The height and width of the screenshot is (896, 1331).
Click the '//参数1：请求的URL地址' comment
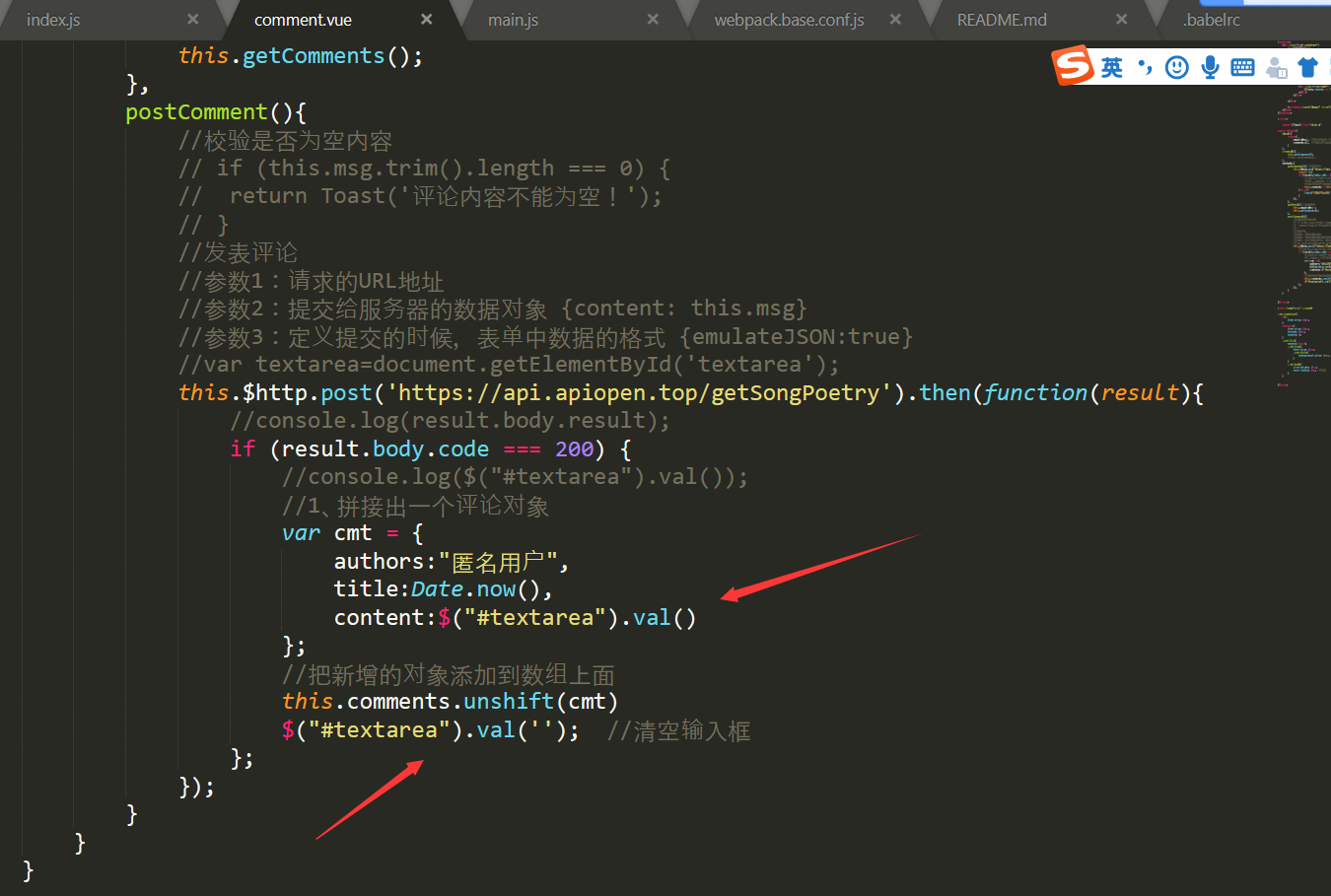pos(311,281)
